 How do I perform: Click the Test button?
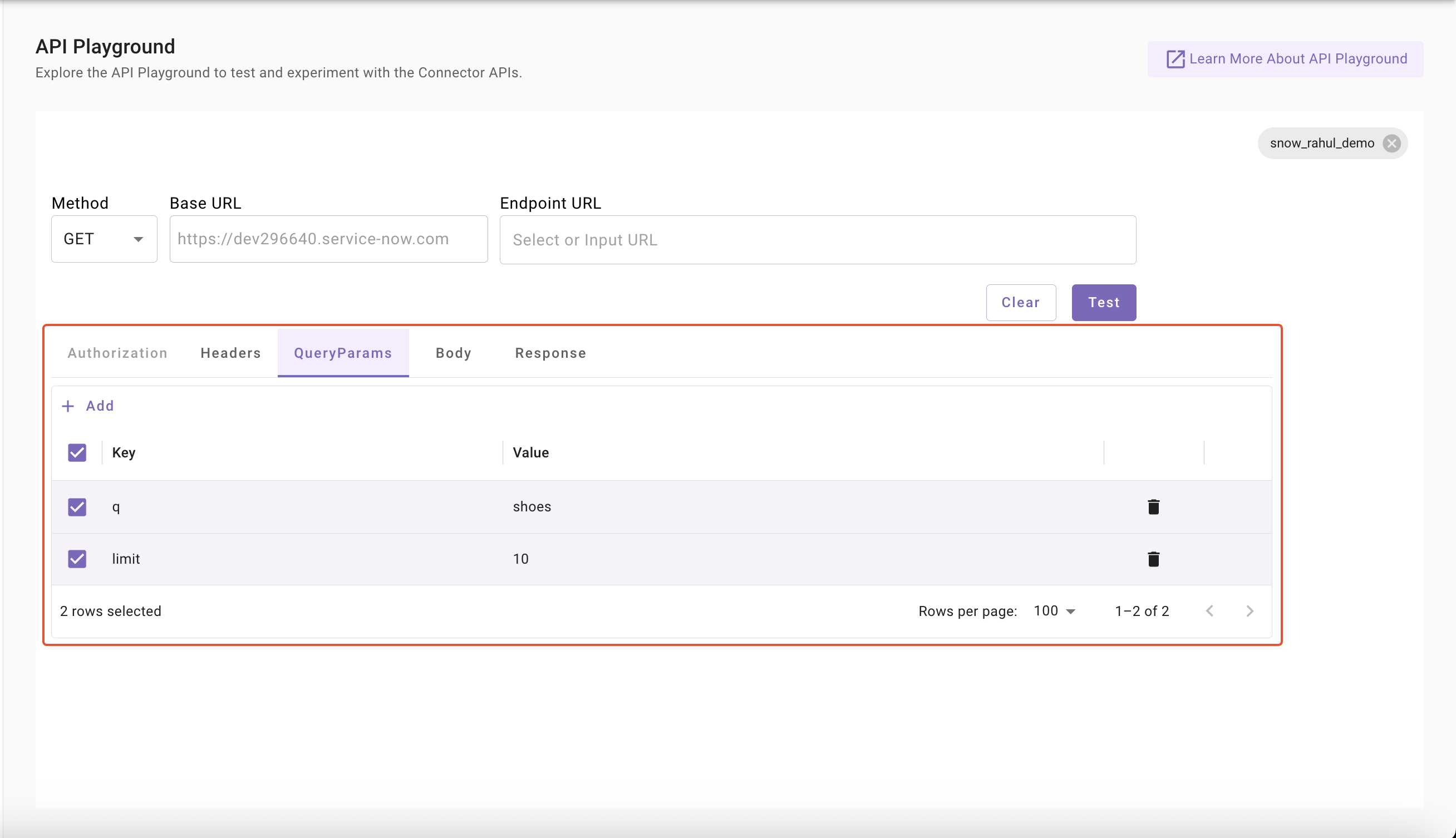(x=1104, y=303)
